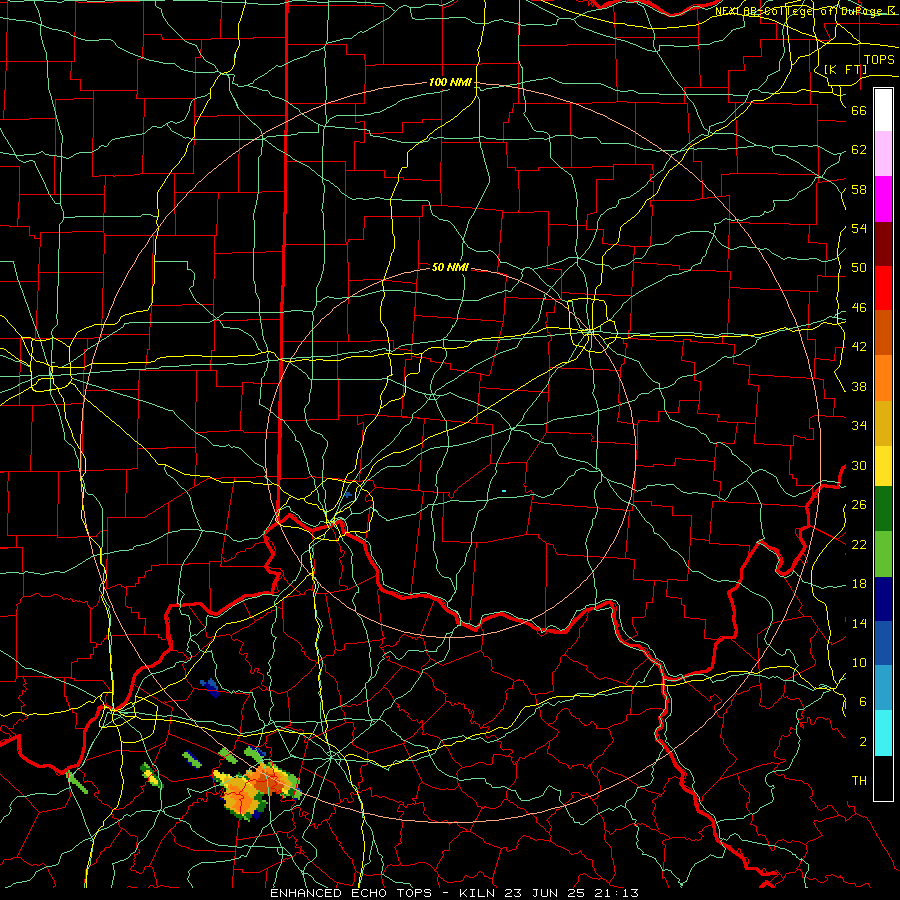Click the legend value "58"
900x900 pixels.
(859, 189)
